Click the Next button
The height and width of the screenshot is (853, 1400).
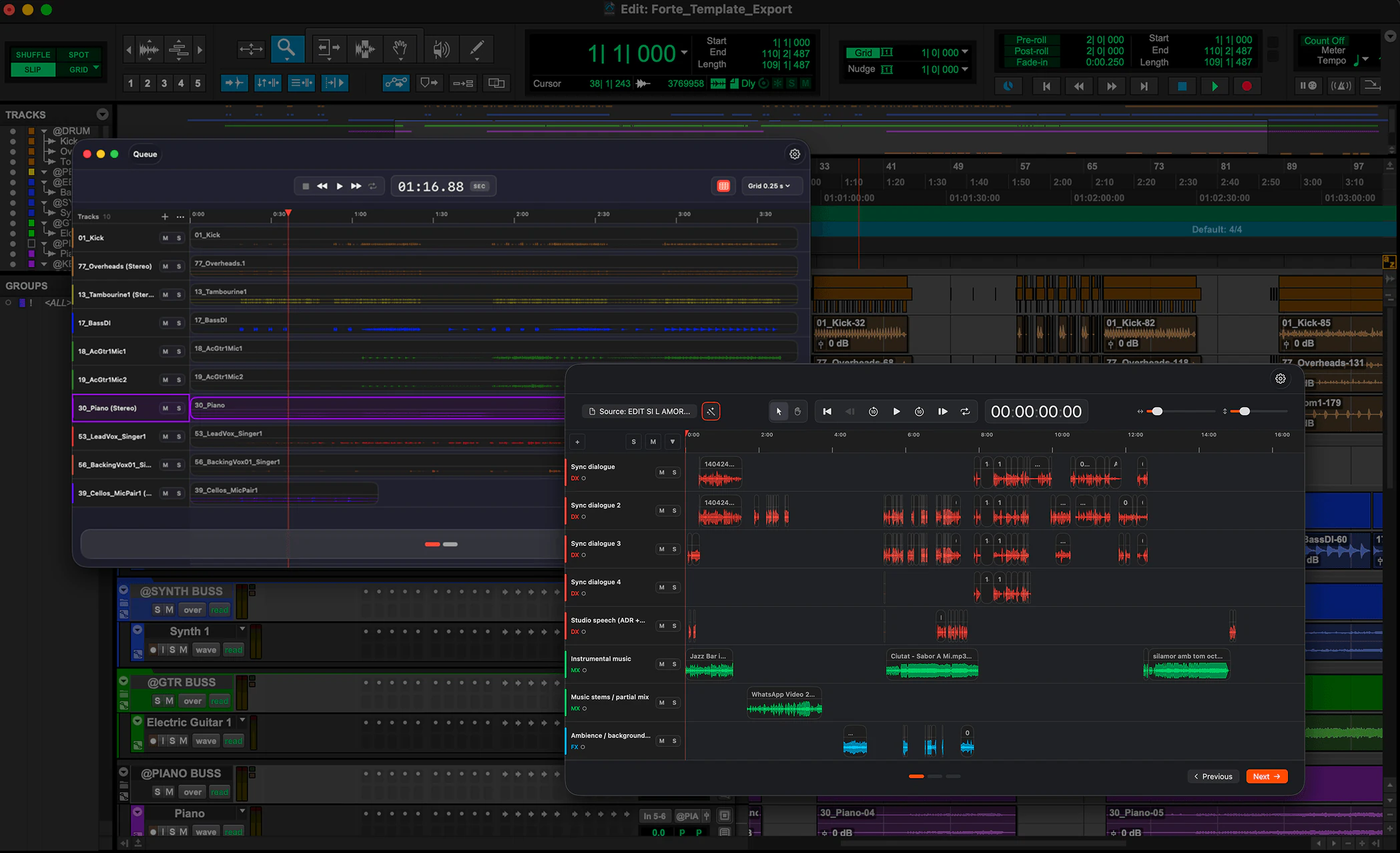coord(1267,776)
